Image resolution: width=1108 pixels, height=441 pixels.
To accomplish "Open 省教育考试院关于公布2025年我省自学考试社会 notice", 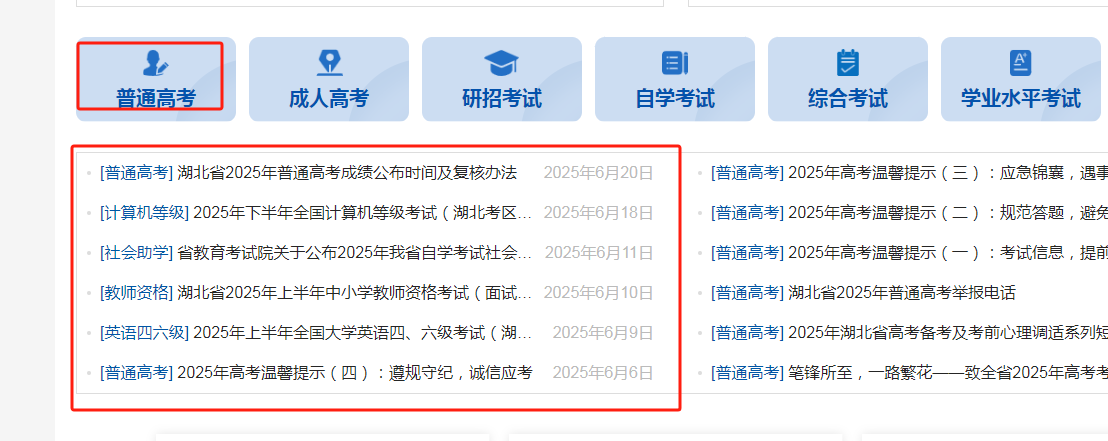I will (x=355, y=252).
